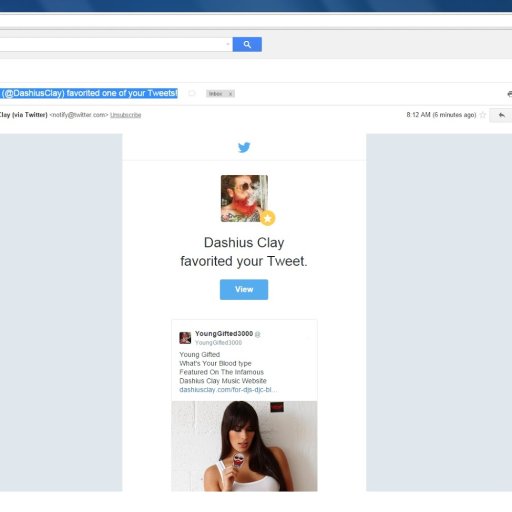Click the Twitter bird logo
The height and width of the screenshot is (512, 512).
tap(244, 147)
